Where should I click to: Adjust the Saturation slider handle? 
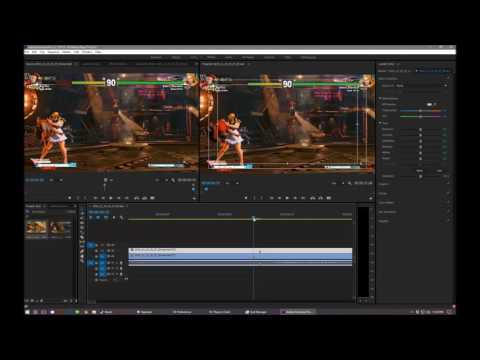[420, 176]
